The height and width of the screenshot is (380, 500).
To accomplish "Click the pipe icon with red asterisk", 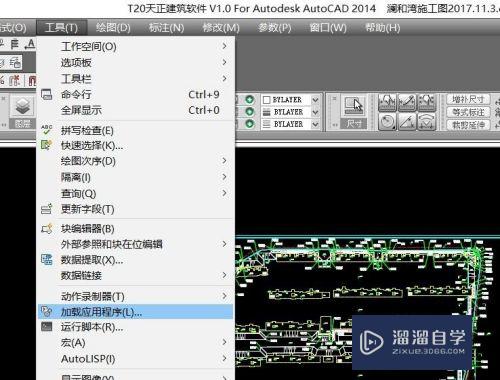I will point(14,80).
